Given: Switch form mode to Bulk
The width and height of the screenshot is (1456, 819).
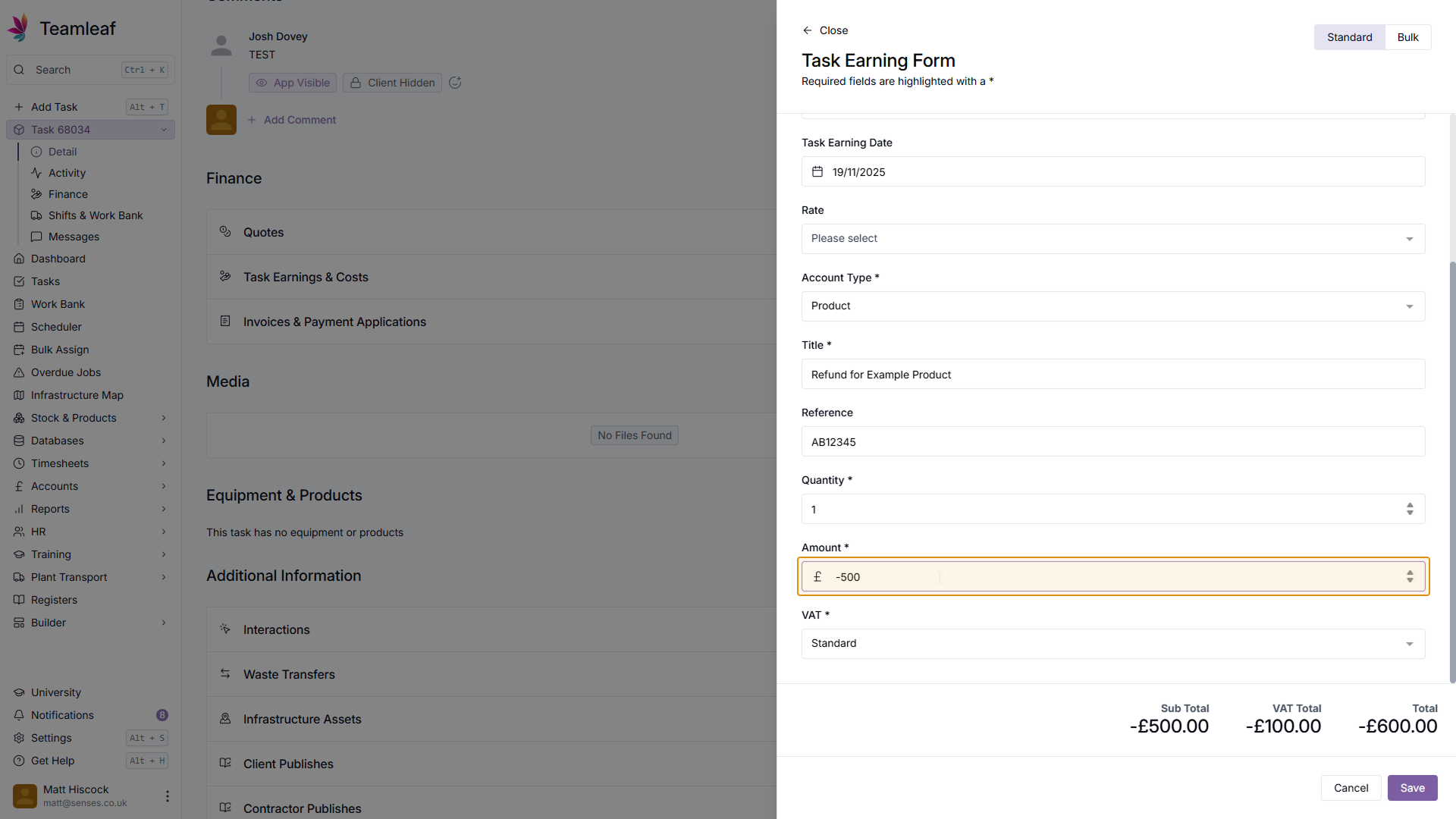Looking at the screenshot, I should [1407, 37].
